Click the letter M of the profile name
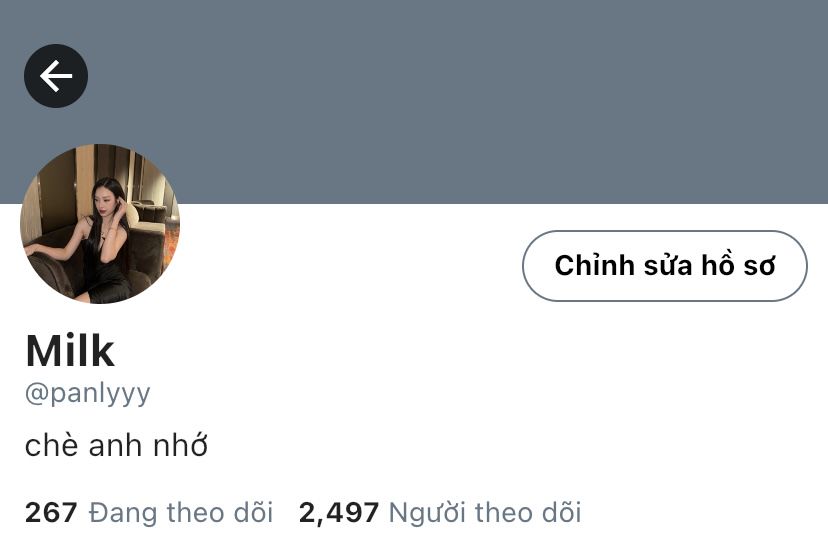 tap(42, 351)
